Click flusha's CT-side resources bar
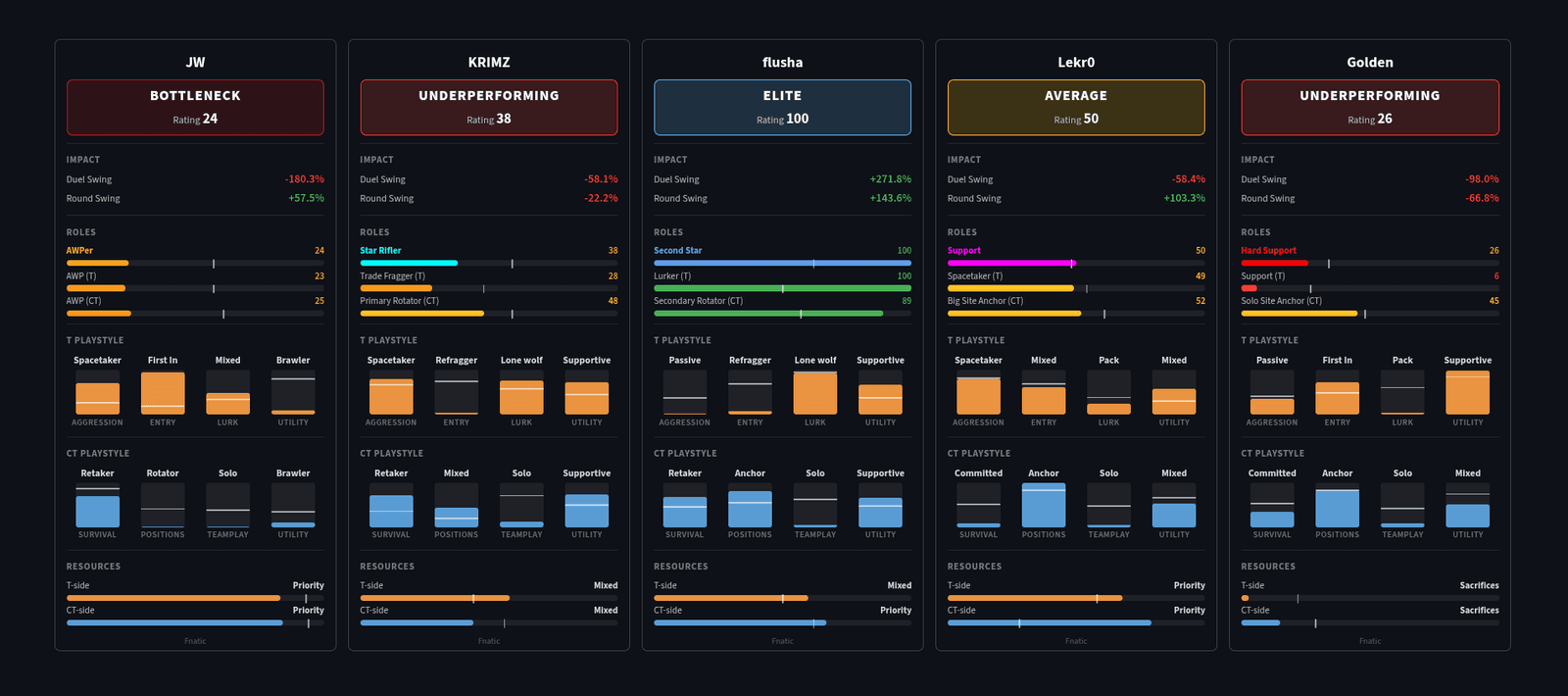 pyautogui.click(x=782, y=622)
